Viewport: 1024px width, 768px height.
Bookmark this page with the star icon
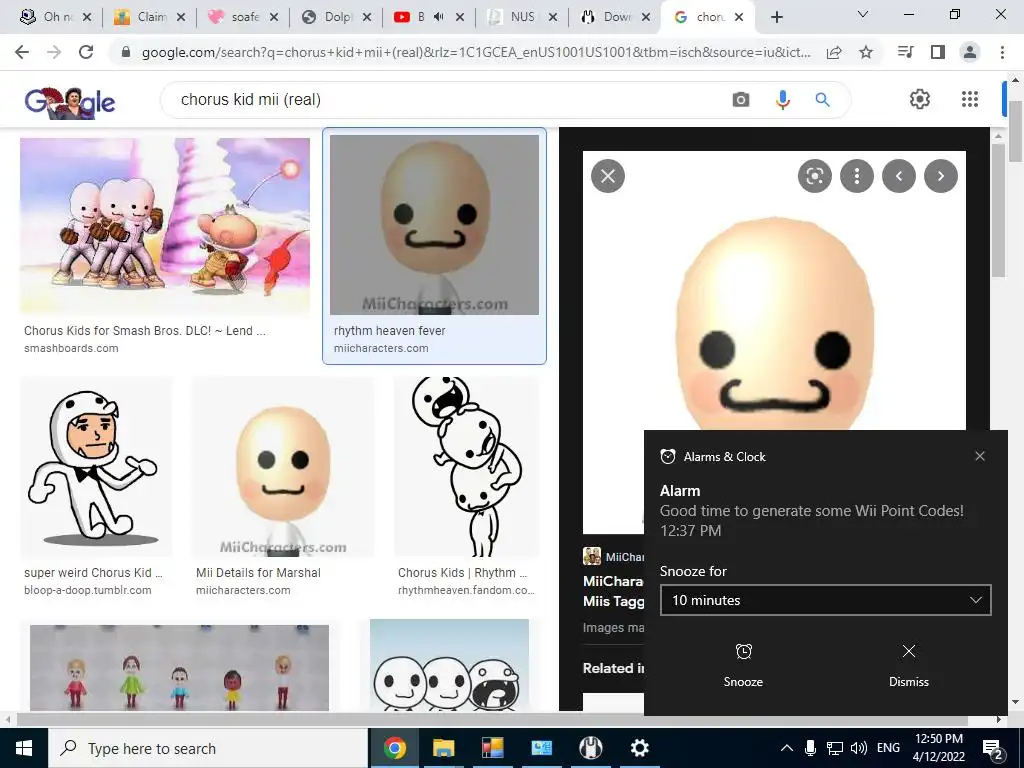click(x=866, y=52)
